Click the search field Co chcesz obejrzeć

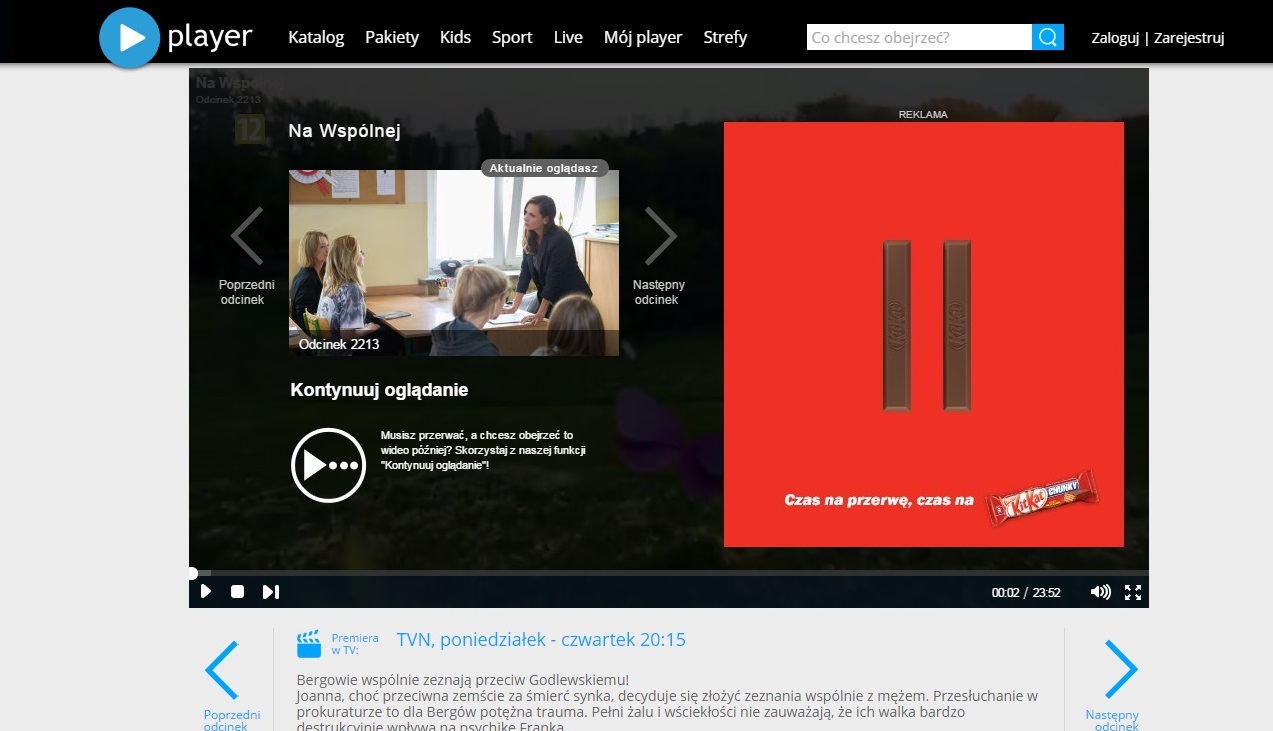tap(918, 38)
